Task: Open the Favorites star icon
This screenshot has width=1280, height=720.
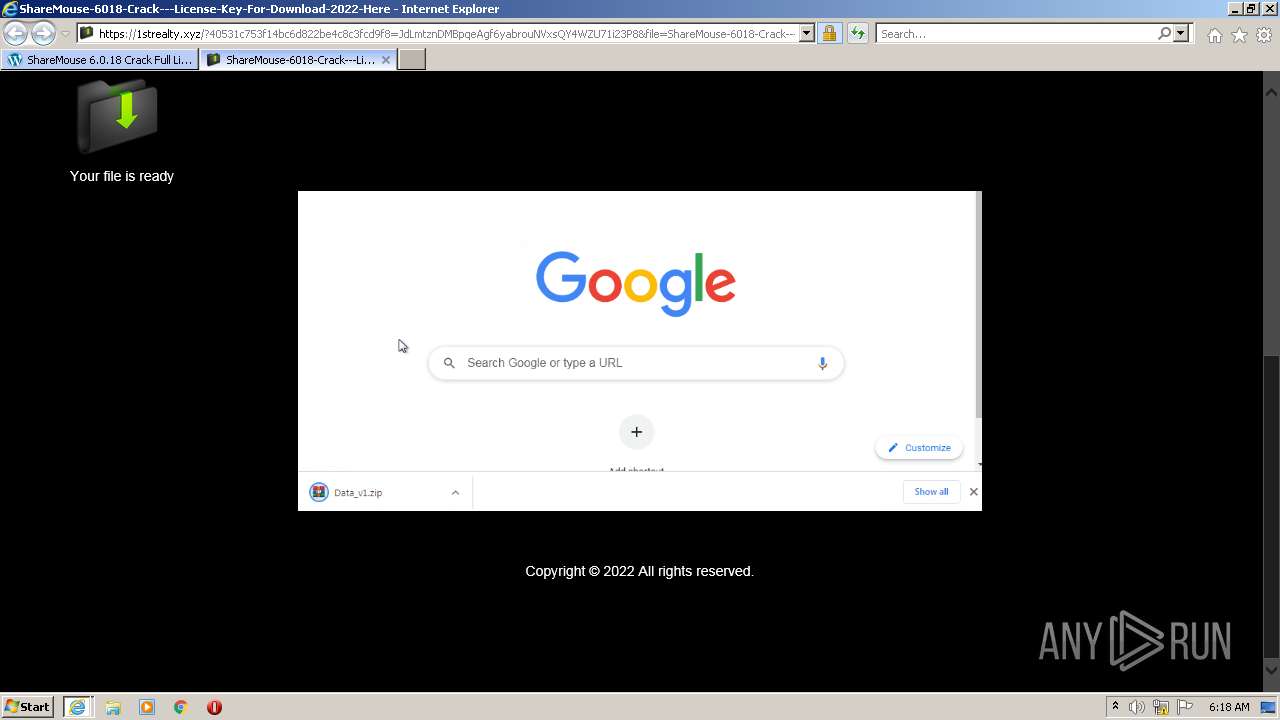Action: pyautogui.click(x=1239, y=35)
